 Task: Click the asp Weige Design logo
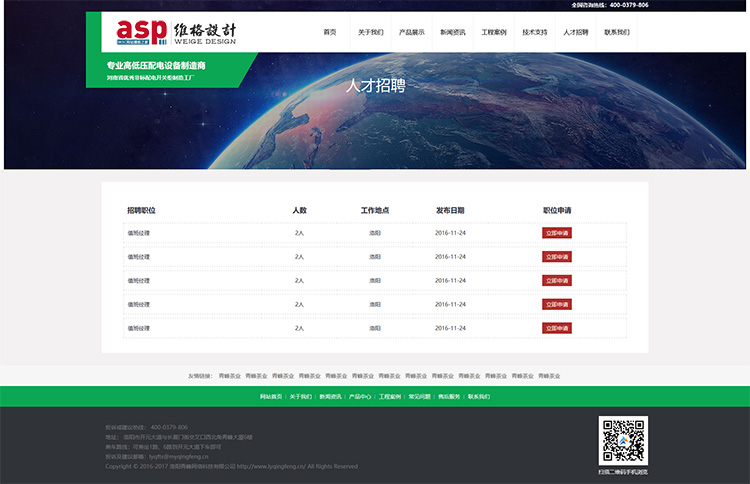click(x=177, y=31)
